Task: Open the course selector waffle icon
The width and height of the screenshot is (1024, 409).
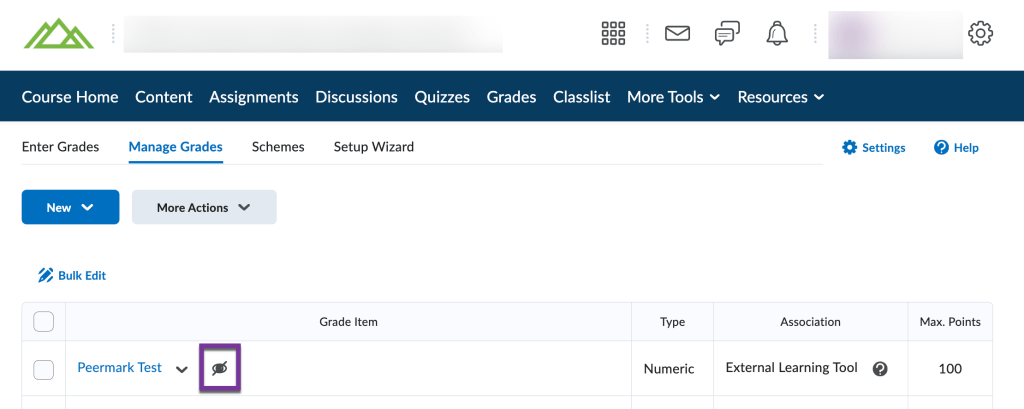Action: (613, 34)
